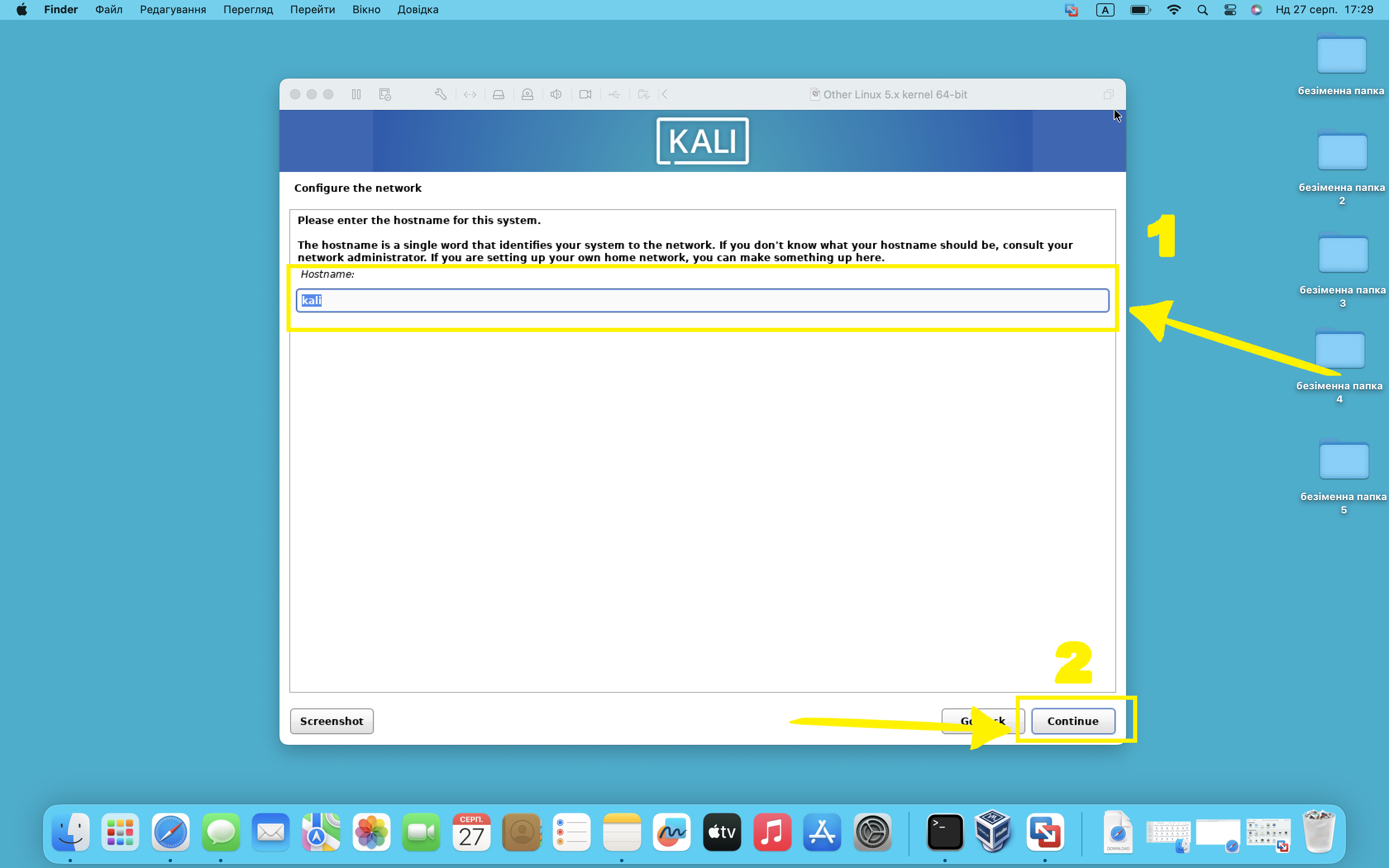1389x868 pixels.
Task: Open Freeform from the Dock
Action: click(x=671, y=832)
